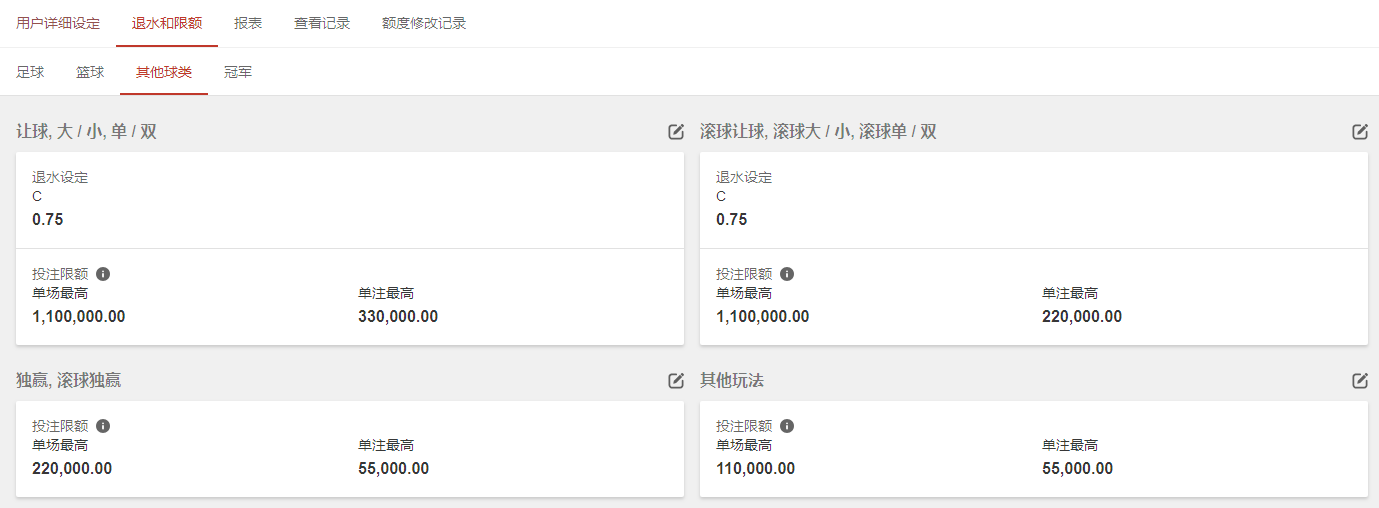
Task: Open edit for 其他玩法 section
Action: click(x=1360, y=380)
